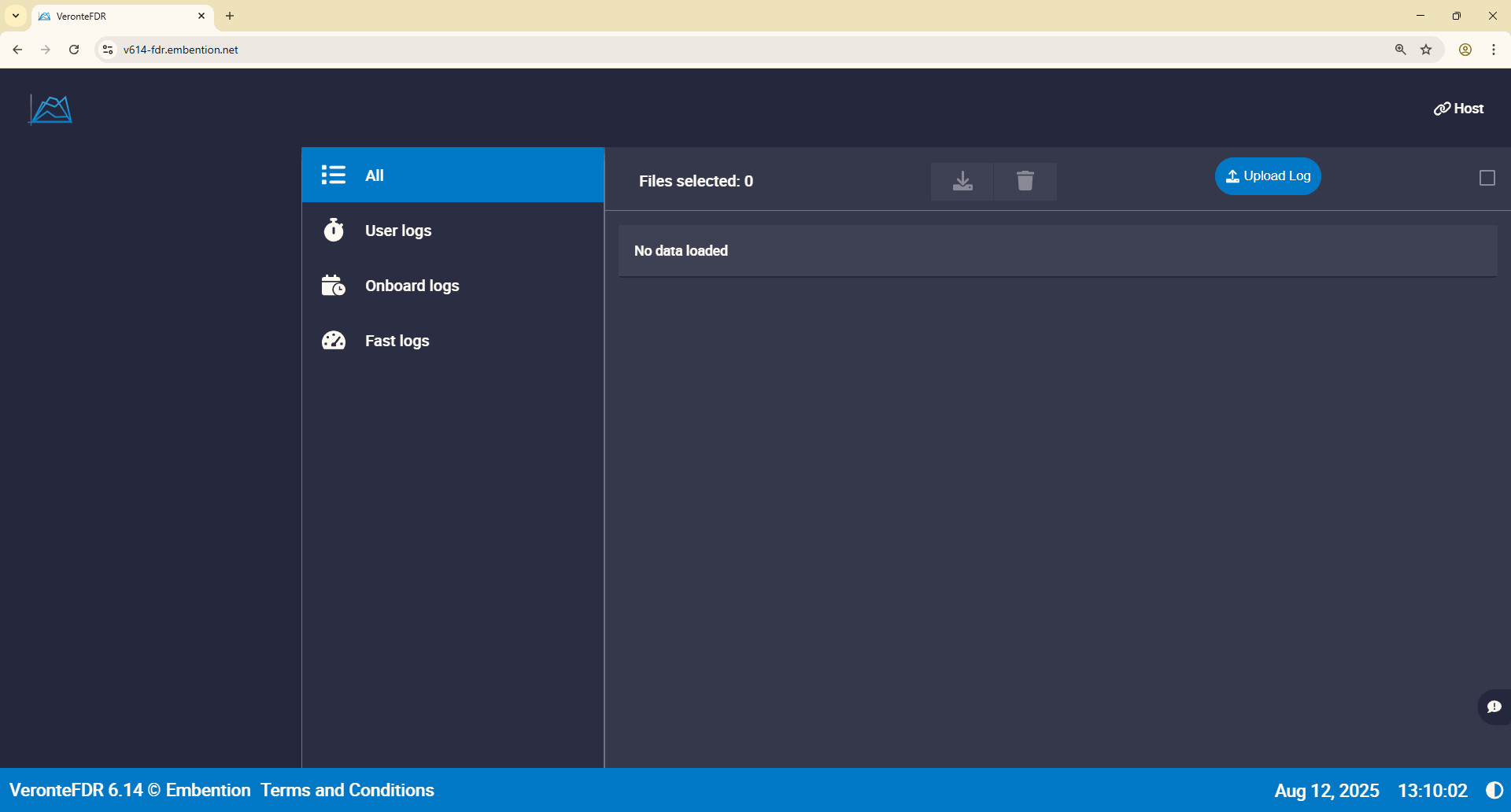Toggle dark/light theme contrast icon

(1494, 790)
